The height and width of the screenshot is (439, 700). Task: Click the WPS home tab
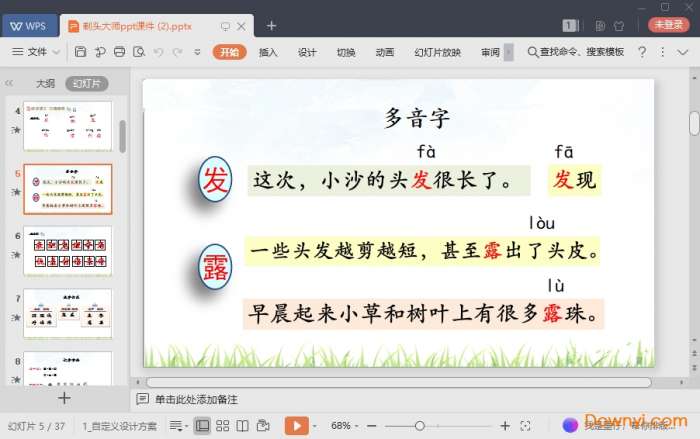[x=29, y=26]
